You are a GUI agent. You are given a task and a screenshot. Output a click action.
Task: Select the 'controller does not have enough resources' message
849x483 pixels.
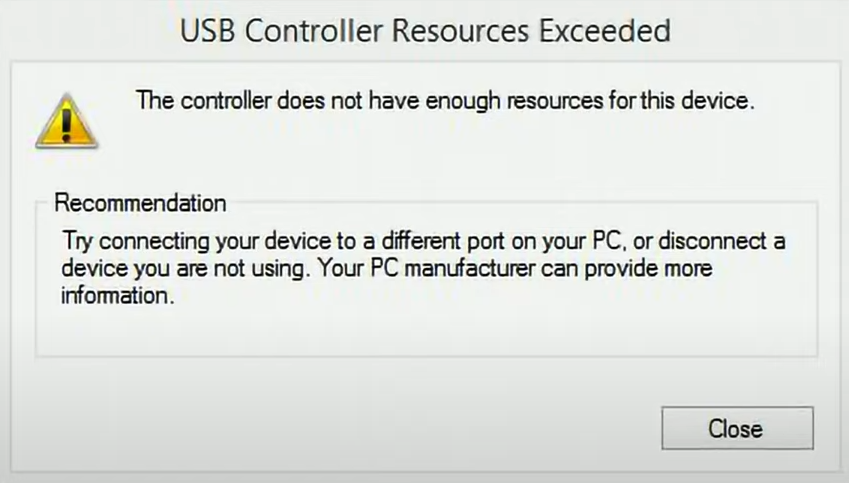(x=445, y=101)
